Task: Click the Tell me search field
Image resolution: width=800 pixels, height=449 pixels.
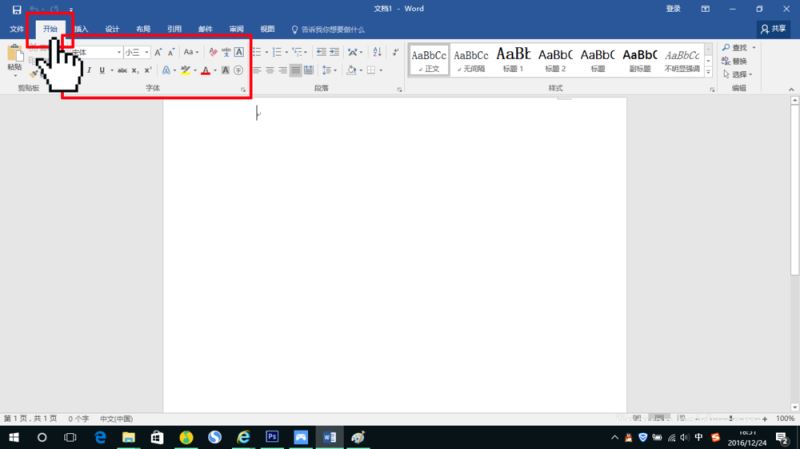Action: pos(328,30)
